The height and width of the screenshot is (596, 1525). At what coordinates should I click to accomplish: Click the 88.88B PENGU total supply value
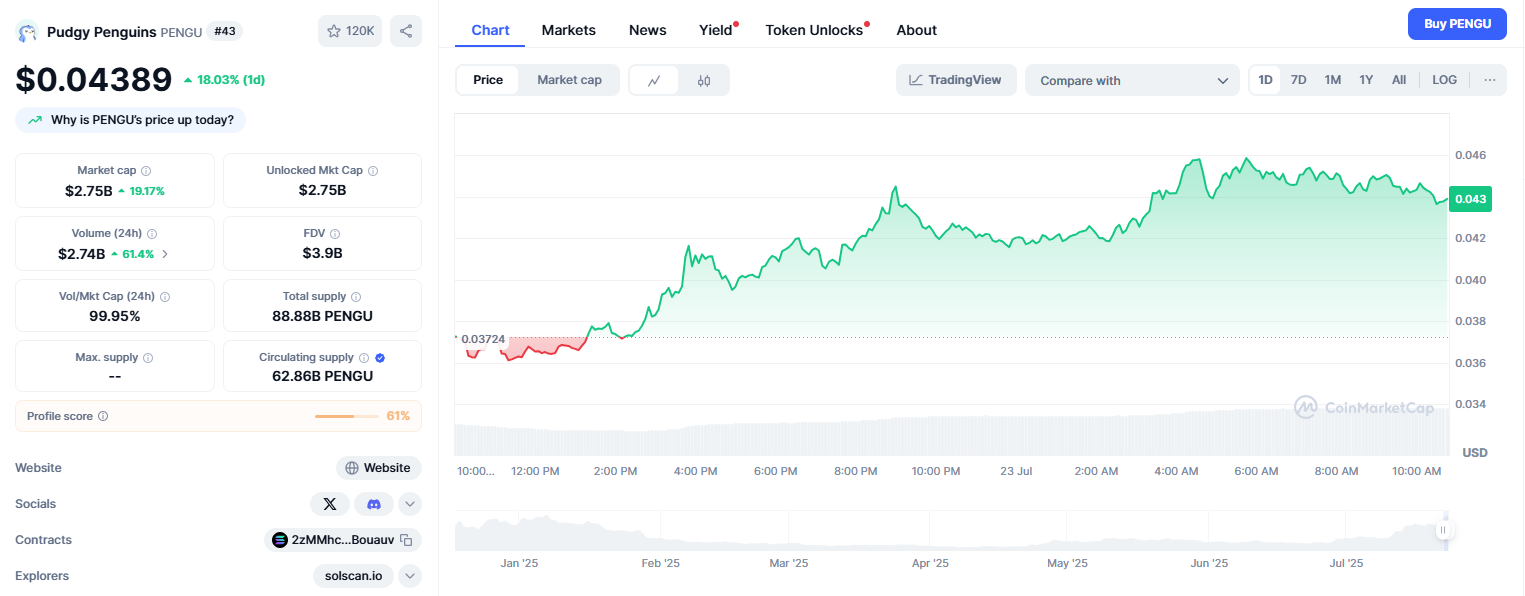(x=322, y=316)
